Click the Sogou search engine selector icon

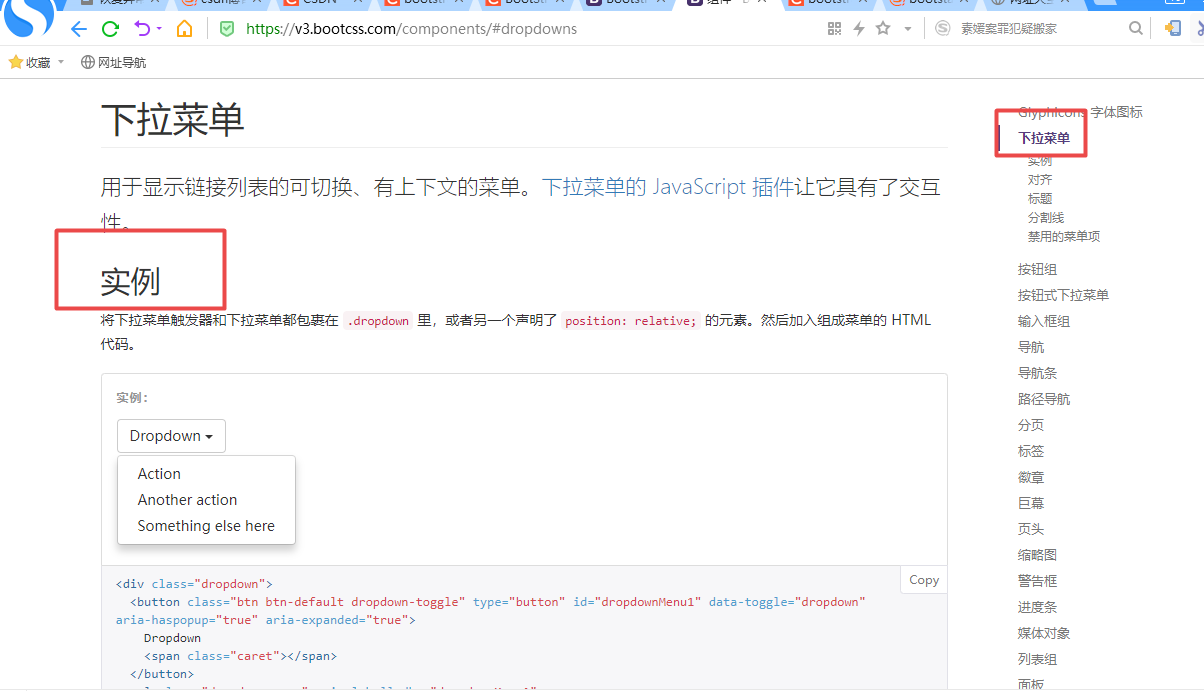(x=943, y=29)
